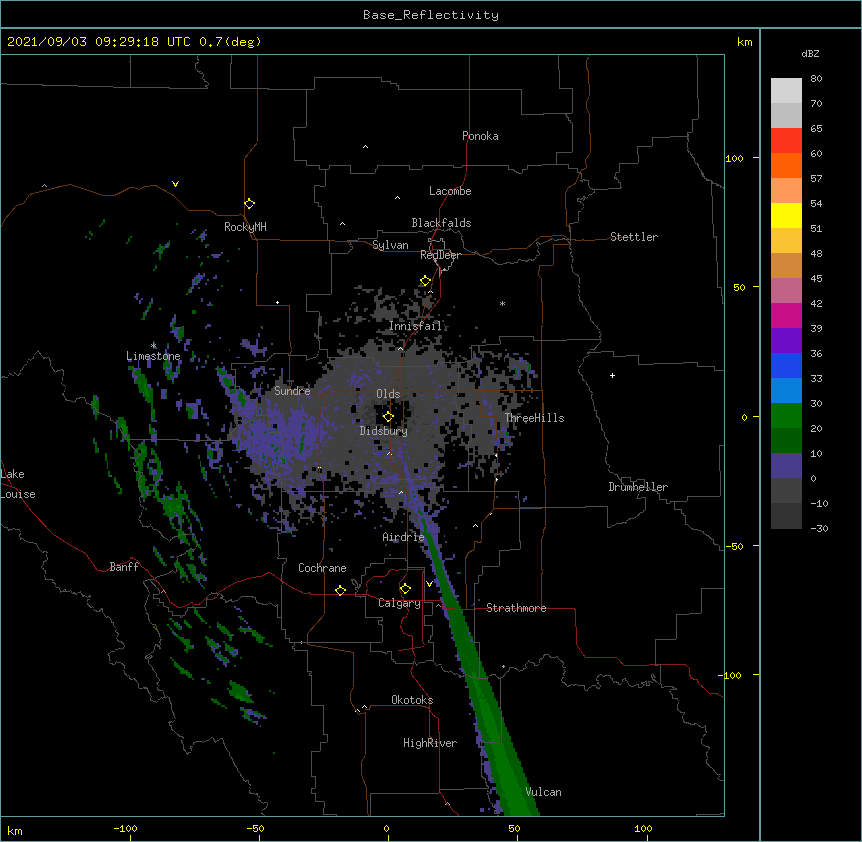The height and width of the screenshot is (842, 862).
Task: Click the Ponoka city label
Action: point(480,136)
